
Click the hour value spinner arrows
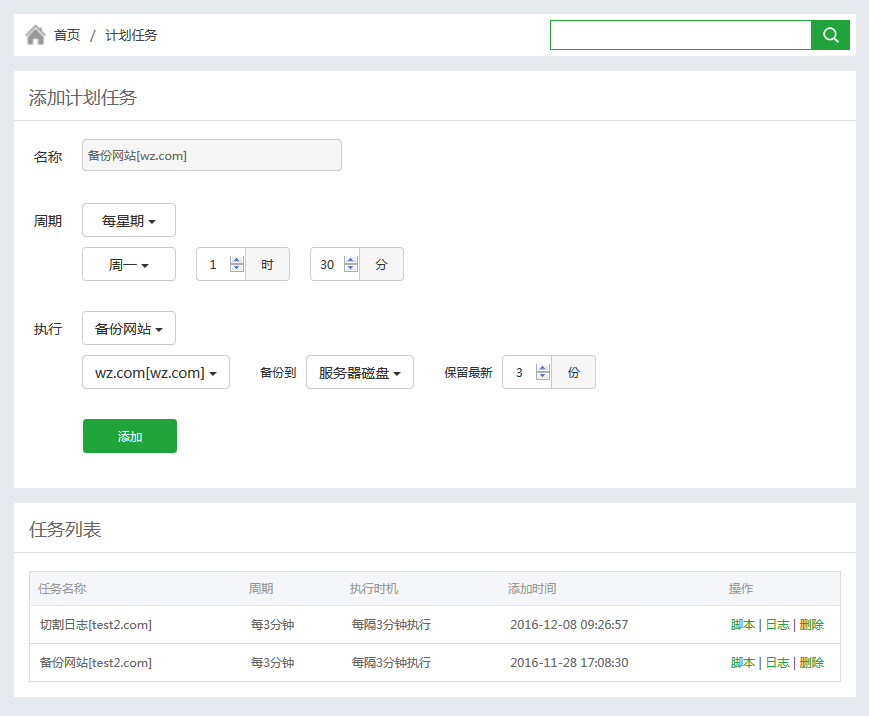coord(237,264)
